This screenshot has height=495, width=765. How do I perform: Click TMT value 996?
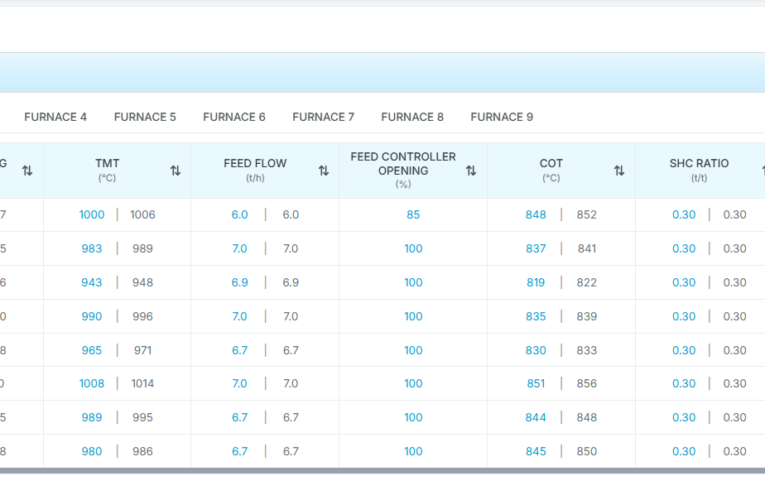(x=142, y=317)
